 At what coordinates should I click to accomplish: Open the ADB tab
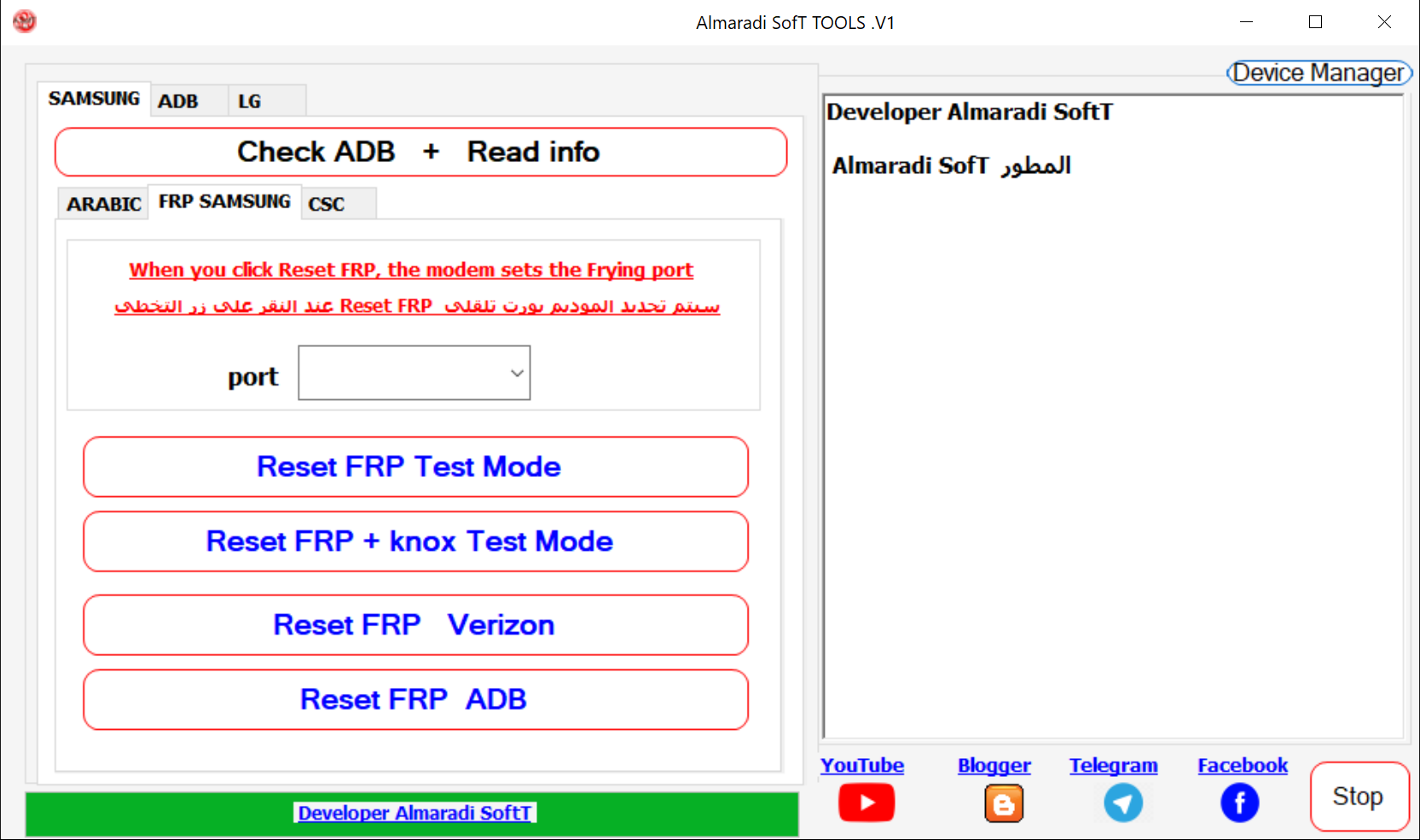[178, 101]
